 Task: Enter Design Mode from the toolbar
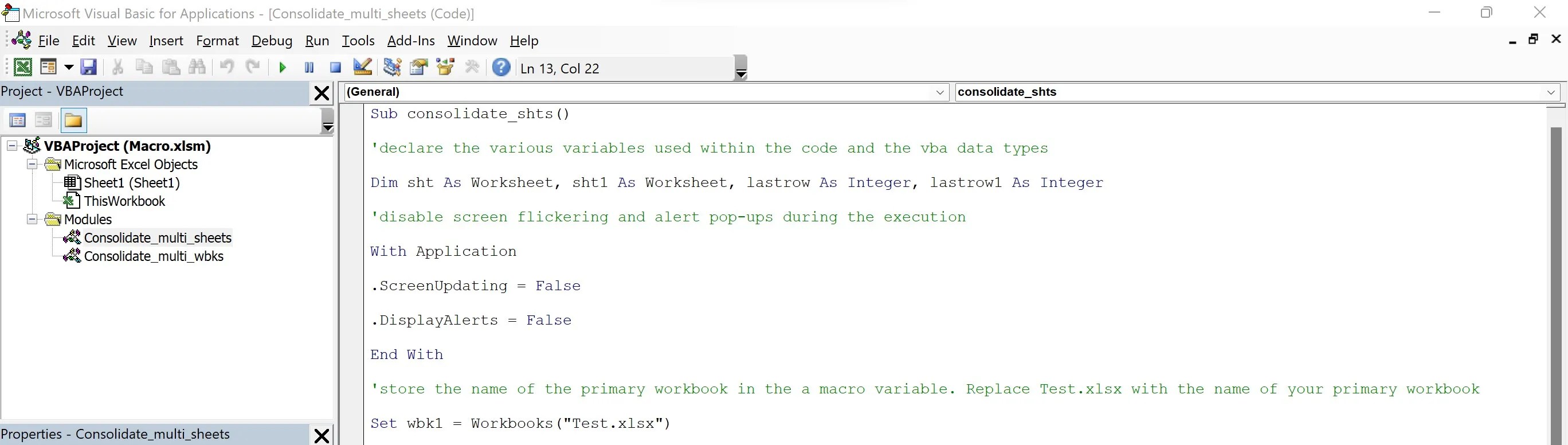pos(362,67)
